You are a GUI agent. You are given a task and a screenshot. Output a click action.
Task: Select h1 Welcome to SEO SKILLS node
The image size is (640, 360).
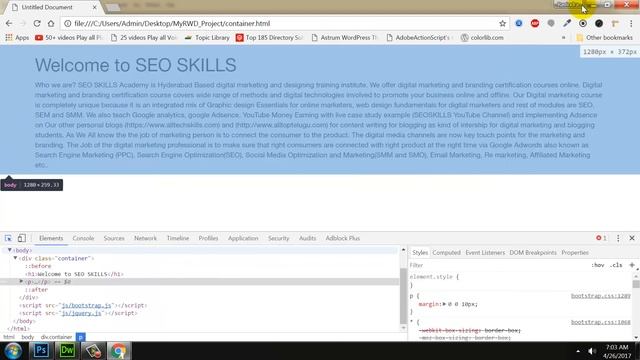point(74,274)
